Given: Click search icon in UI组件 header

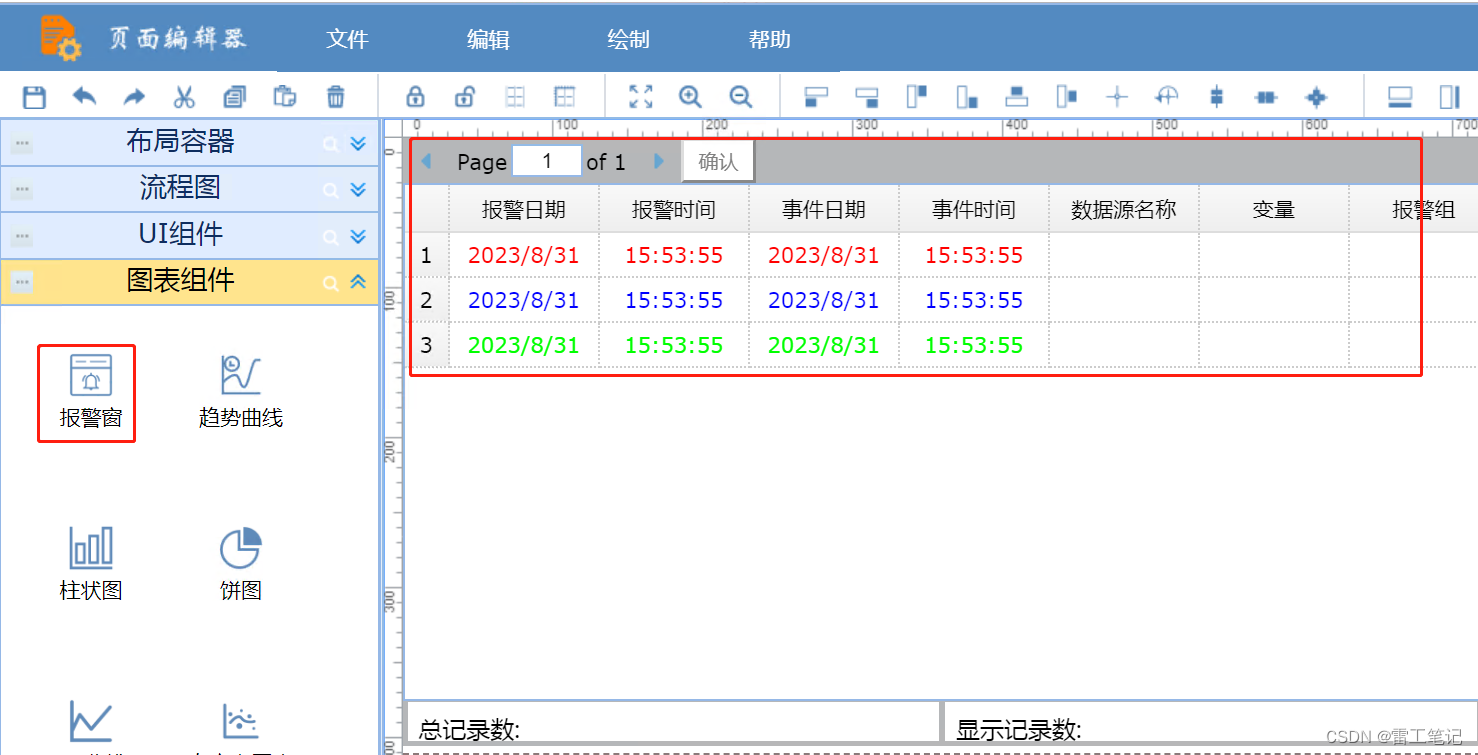Looking at the screenshot, I should (330, 238).
